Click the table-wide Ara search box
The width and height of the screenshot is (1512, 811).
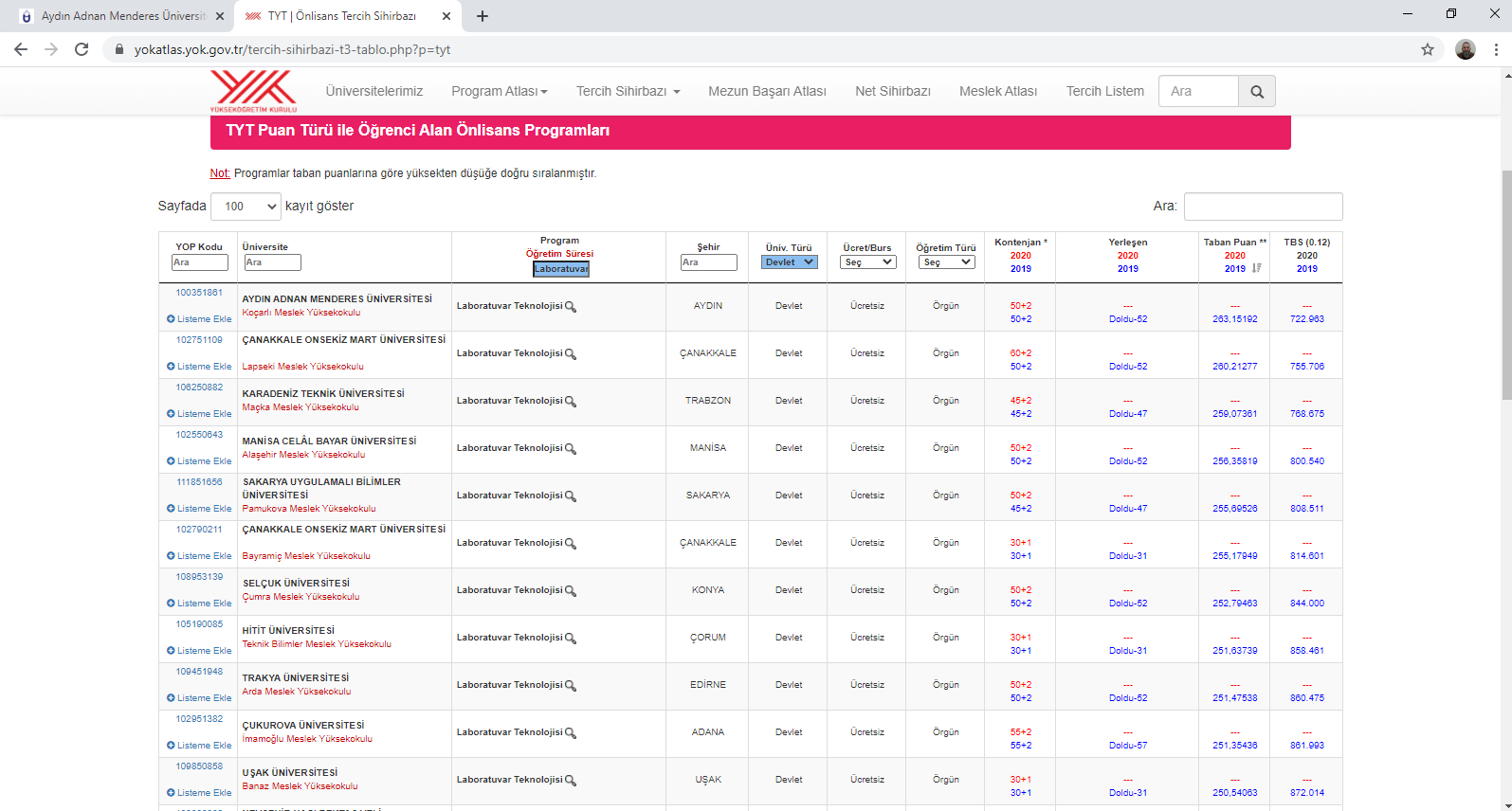[1263, 207]
